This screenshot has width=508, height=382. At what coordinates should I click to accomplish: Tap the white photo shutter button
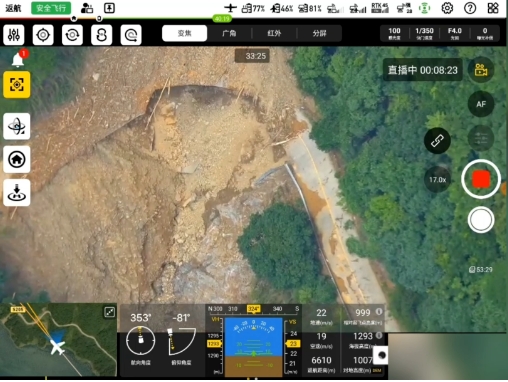pyautogui.click(x=481, y=220)
